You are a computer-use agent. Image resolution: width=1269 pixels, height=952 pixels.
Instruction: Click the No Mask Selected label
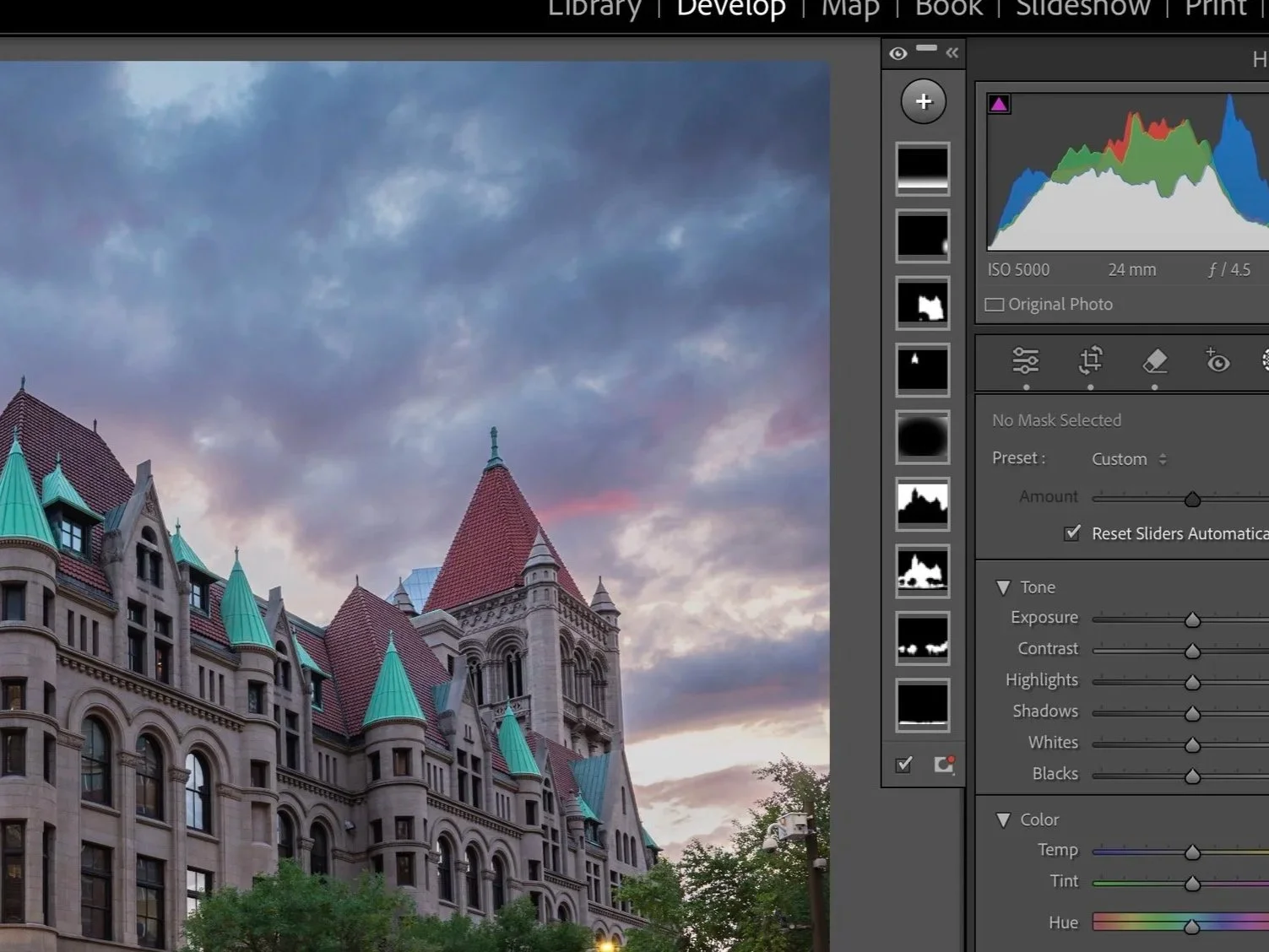pos(1056,420)
